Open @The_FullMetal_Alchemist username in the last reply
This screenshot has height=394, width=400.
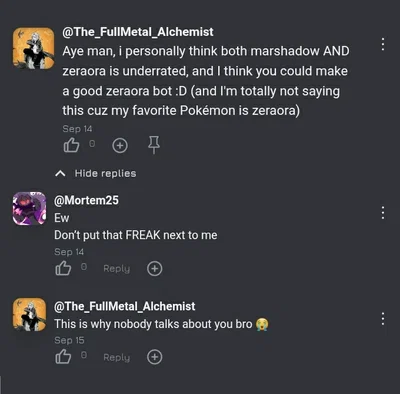[125, 306]
